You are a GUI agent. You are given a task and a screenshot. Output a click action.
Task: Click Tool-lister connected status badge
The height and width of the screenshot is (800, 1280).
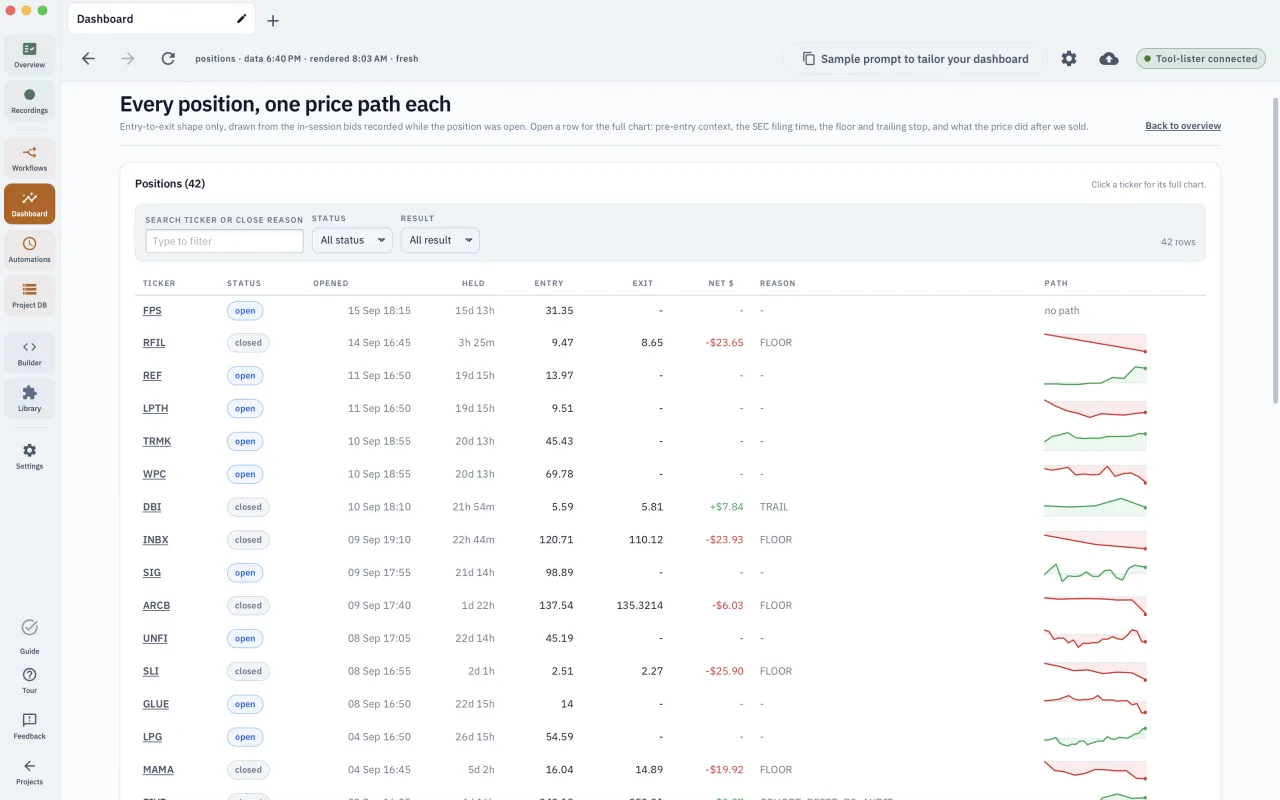coord(1201,59)
